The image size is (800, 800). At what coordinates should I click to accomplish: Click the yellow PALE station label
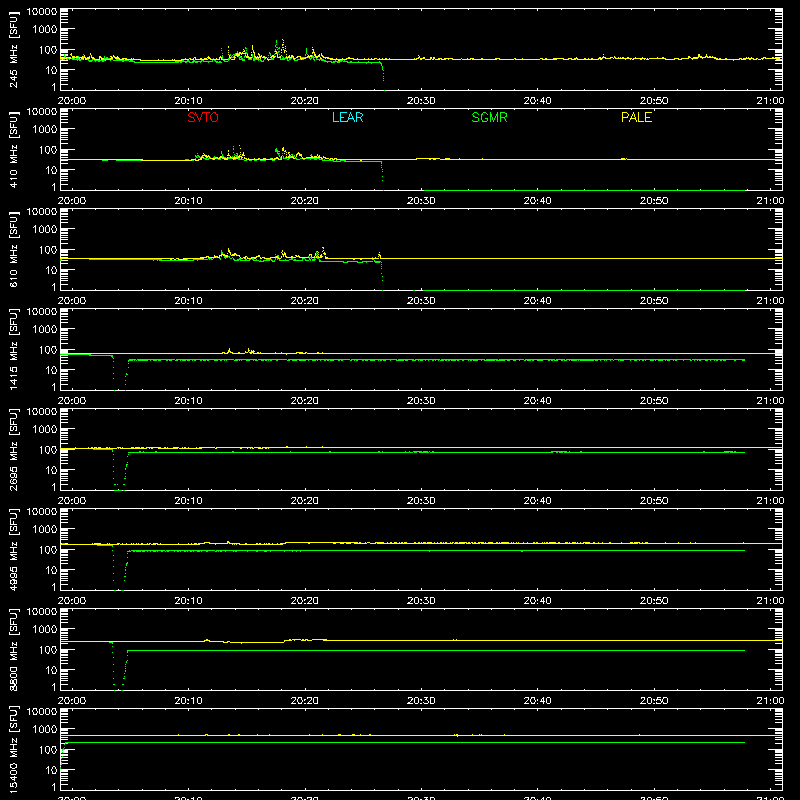click(x=636, y=117)
